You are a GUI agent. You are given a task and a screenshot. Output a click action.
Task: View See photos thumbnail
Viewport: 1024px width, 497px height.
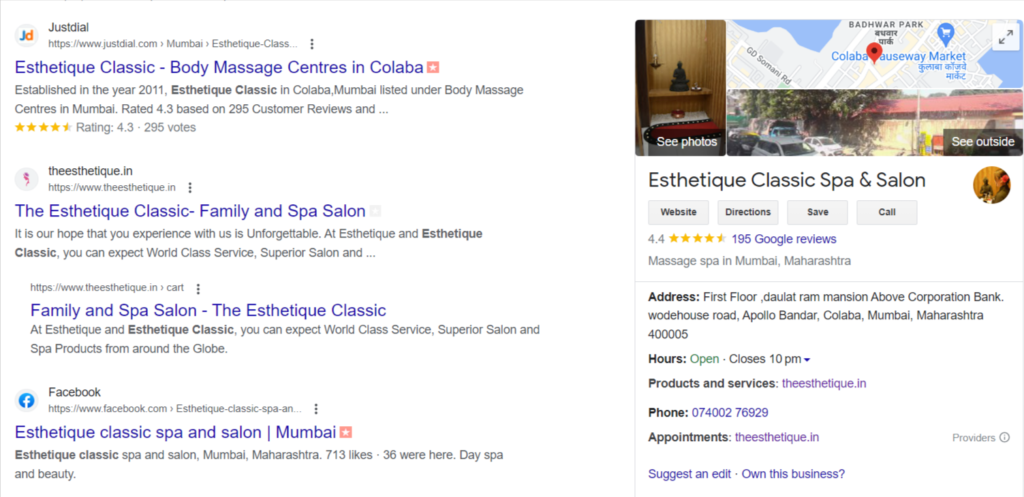[x=680, y=88]
